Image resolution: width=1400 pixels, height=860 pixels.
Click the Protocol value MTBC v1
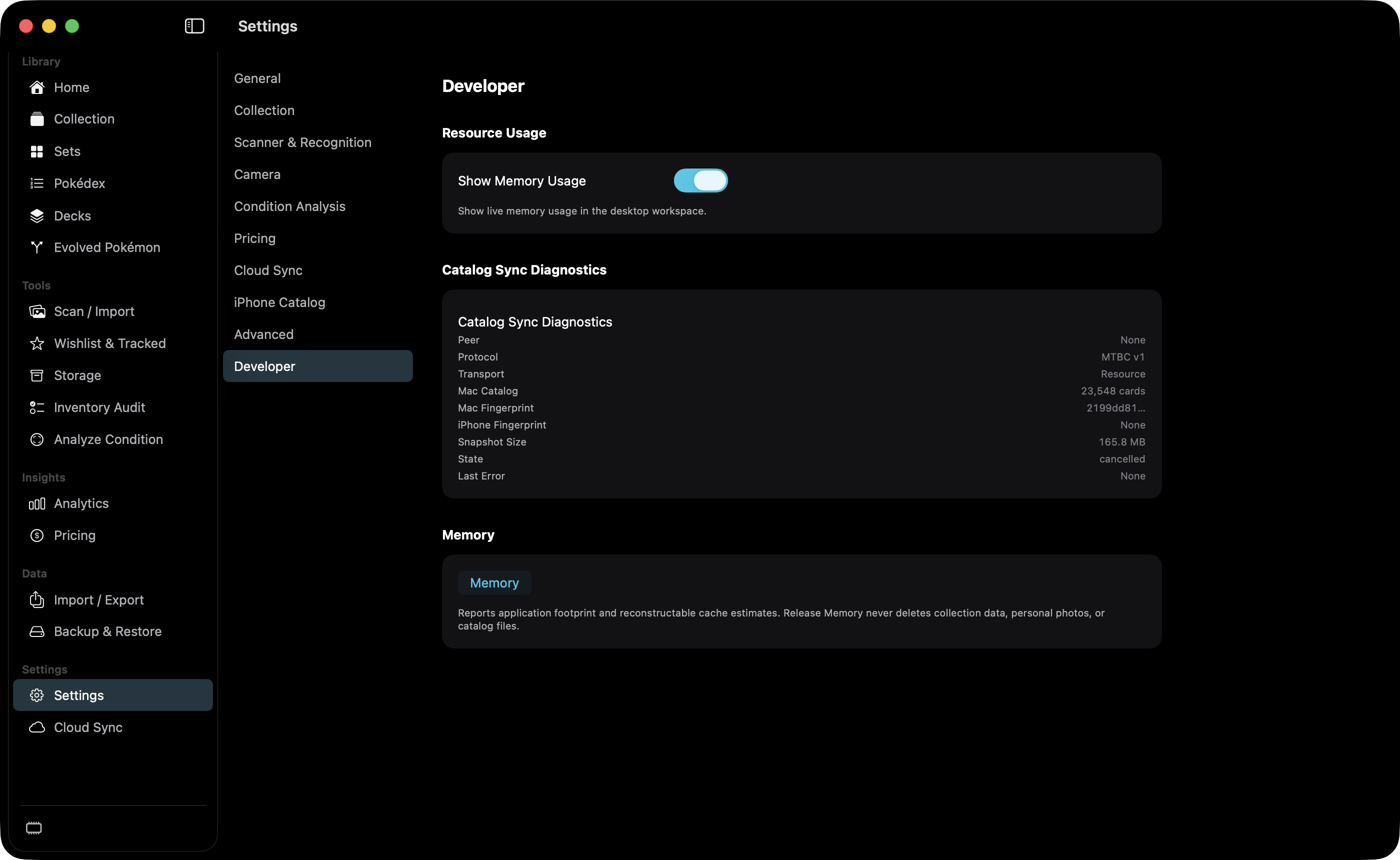click(x=1122, y=357)
